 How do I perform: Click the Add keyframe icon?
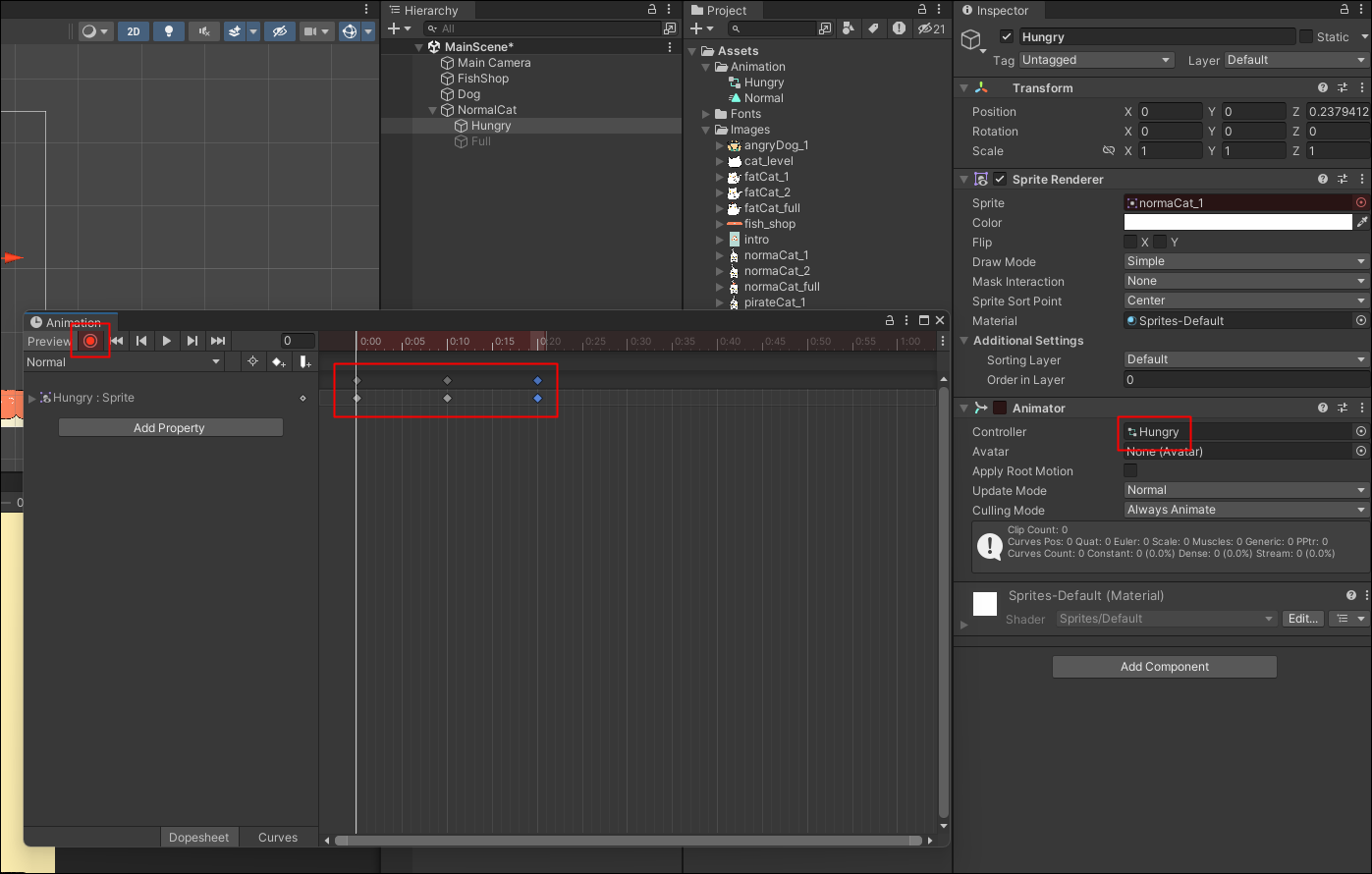click(279, 361)
